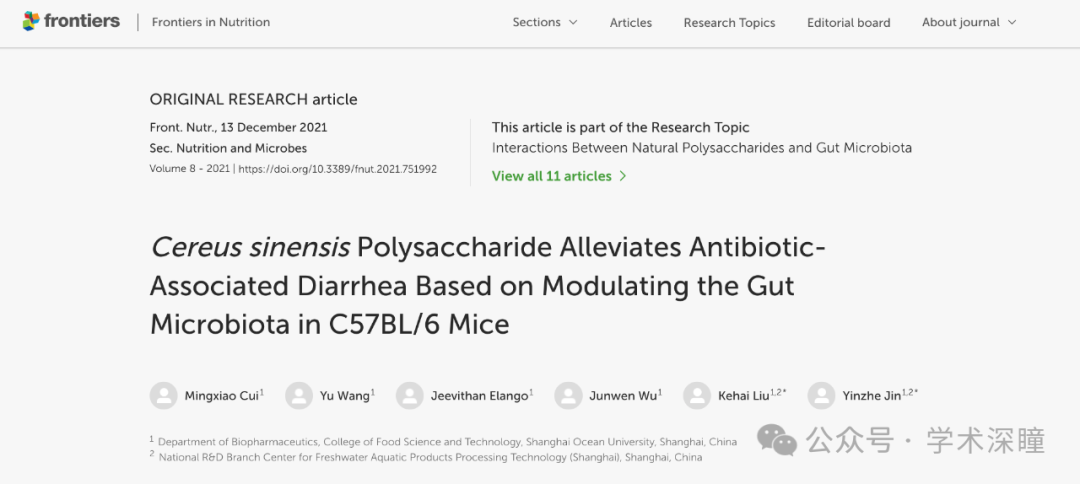
Task: Open Yu Wang's author avatar
Action: click(x=299, y=396)
